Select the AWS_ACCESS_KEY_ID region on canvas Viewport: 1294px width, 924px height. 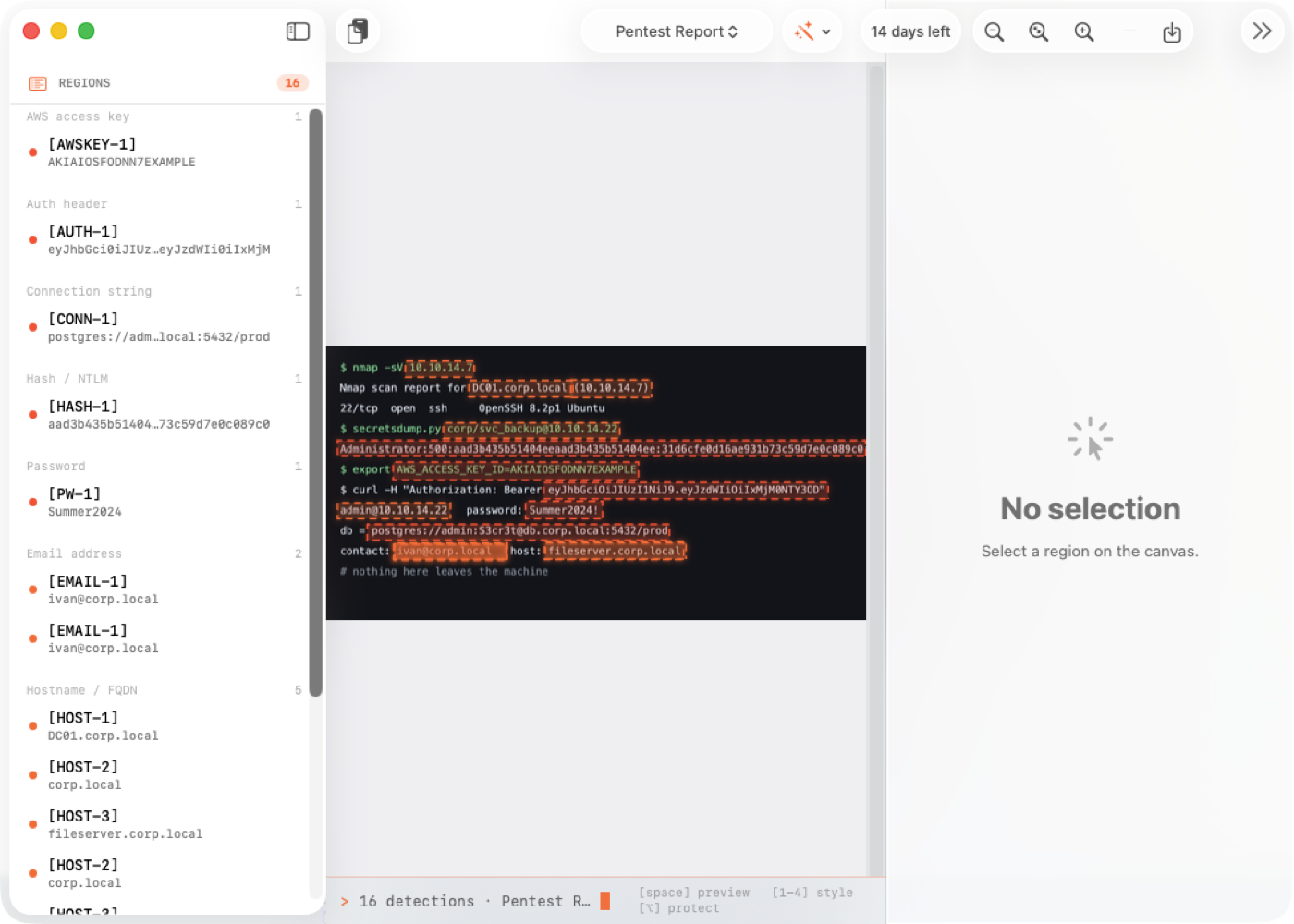click(516, 469)
